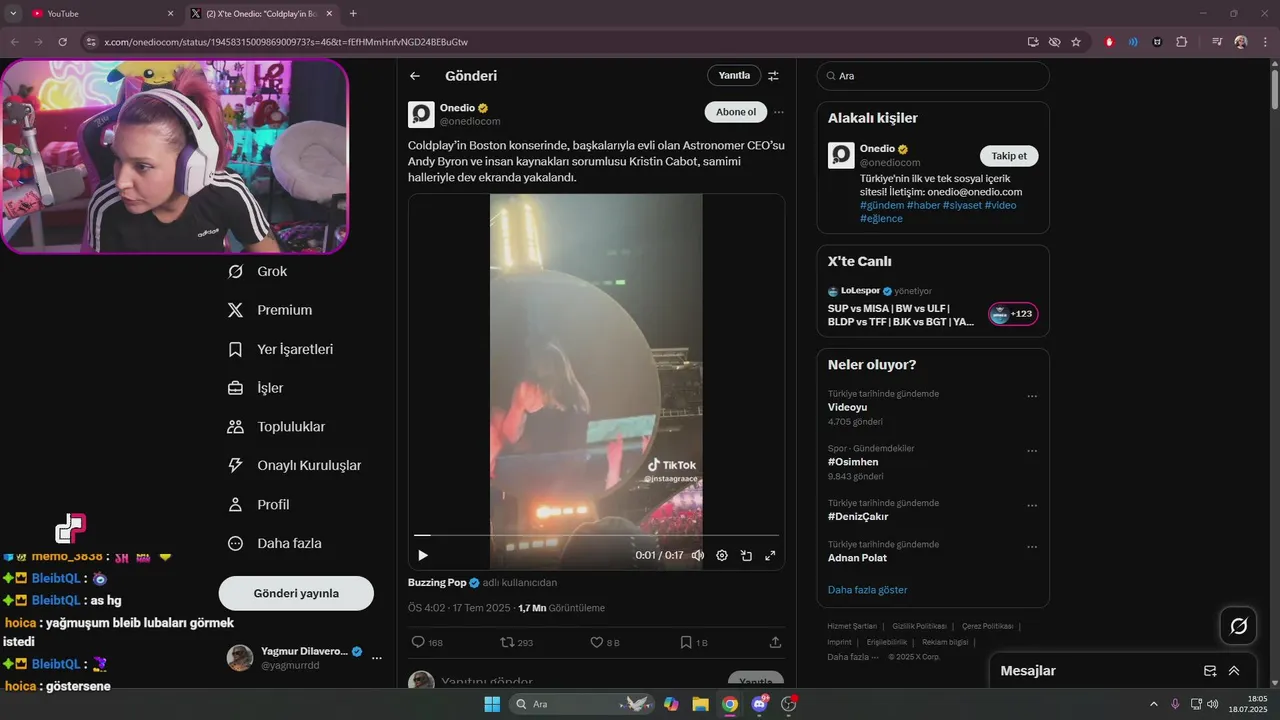Open the media control music icon
The image size is (1280, 720).
(1217, 42)
